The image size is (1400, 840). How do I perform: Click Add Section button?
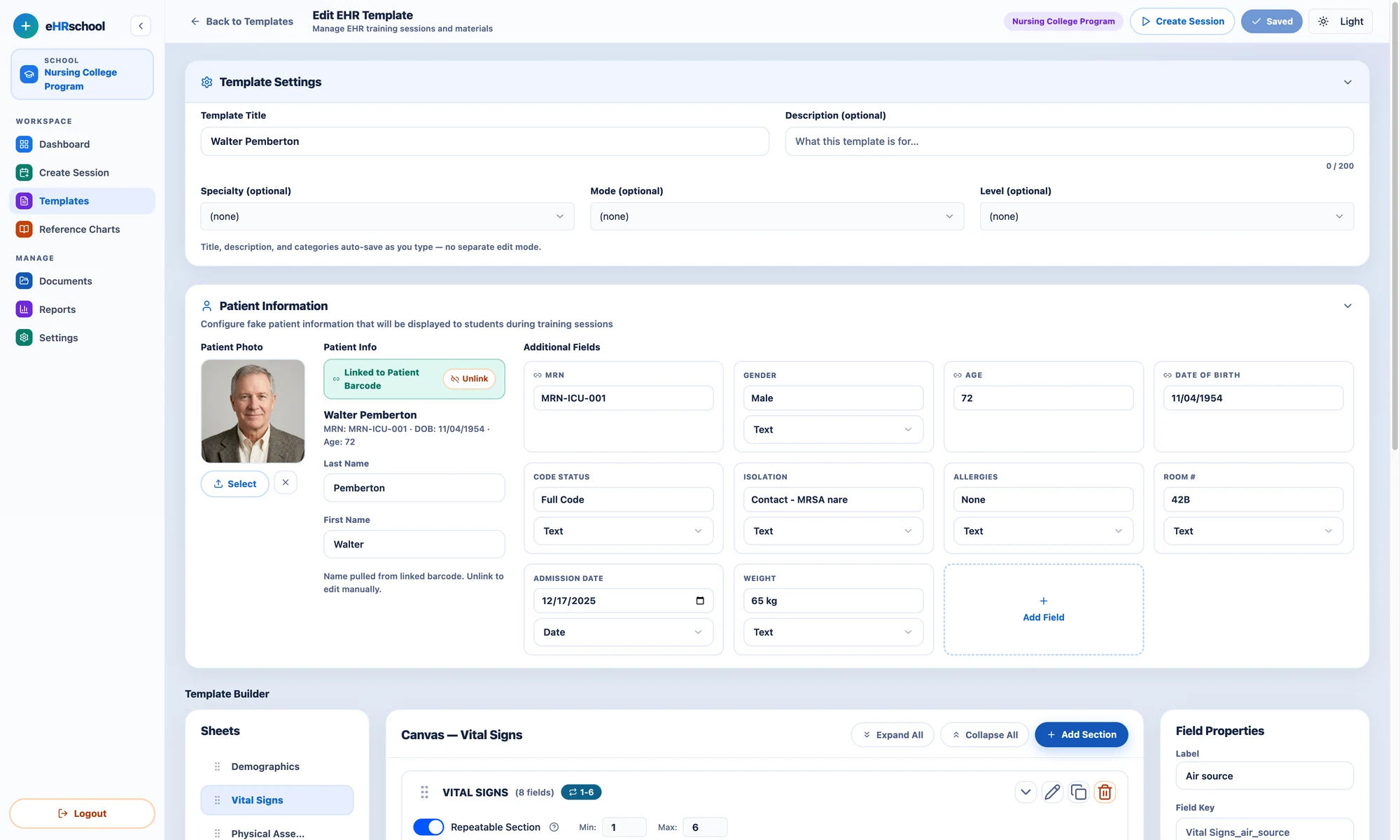[1081, 734]
